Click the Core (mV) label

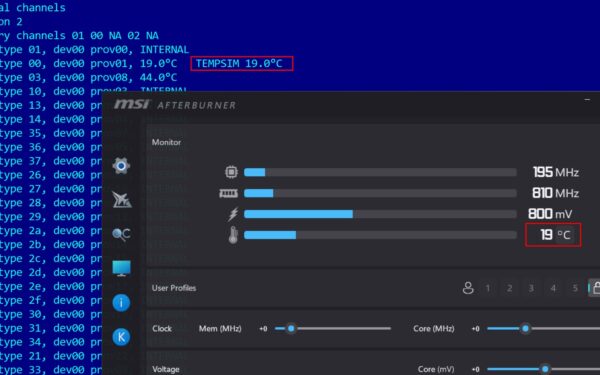click(x=436, y=369)
